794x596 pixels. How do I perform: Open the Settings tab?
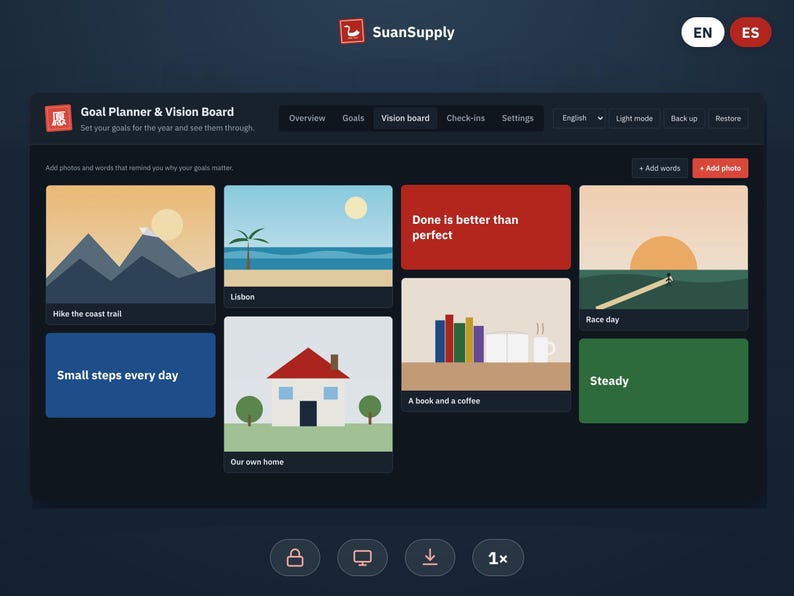tap(518, 118)
